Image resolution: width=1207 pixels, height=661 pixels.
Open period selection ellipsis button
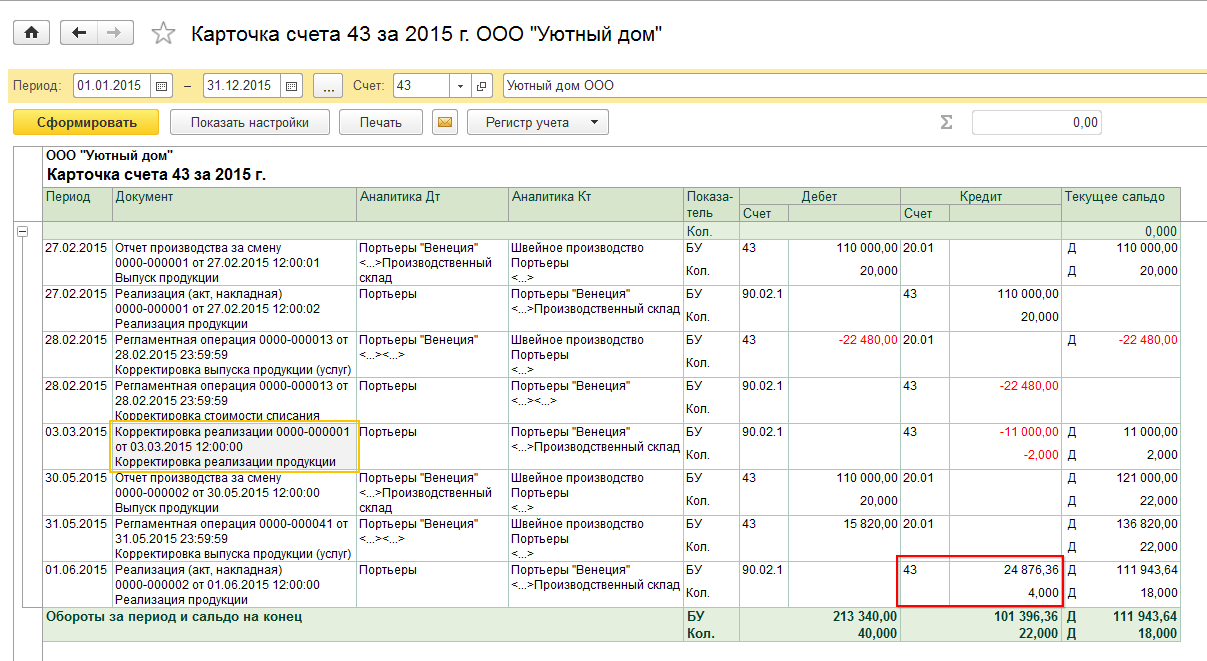tap(328, 86)
